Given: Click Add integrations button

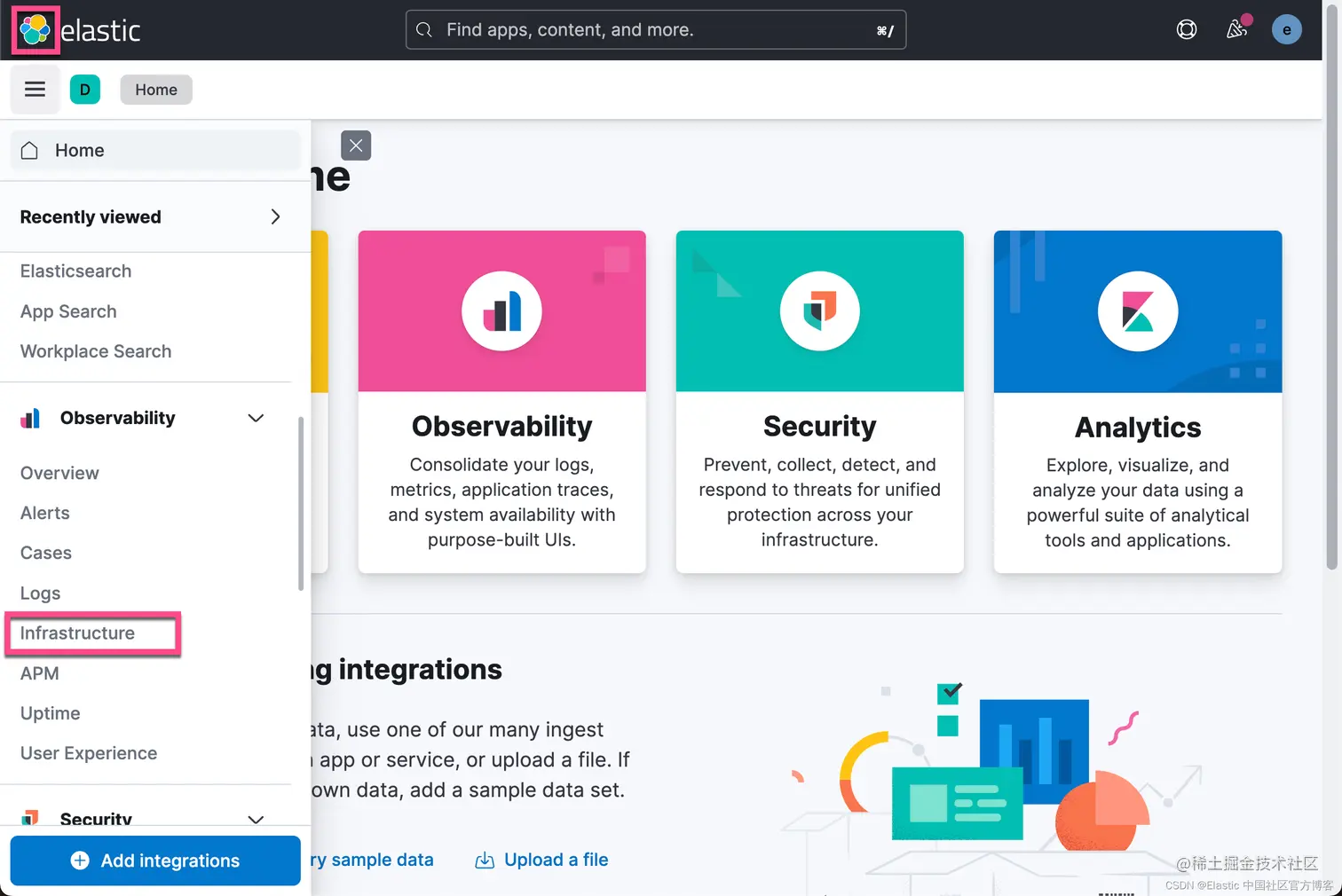Looking at the screenshot, I should pyautogui.click(x=155, y=861).
